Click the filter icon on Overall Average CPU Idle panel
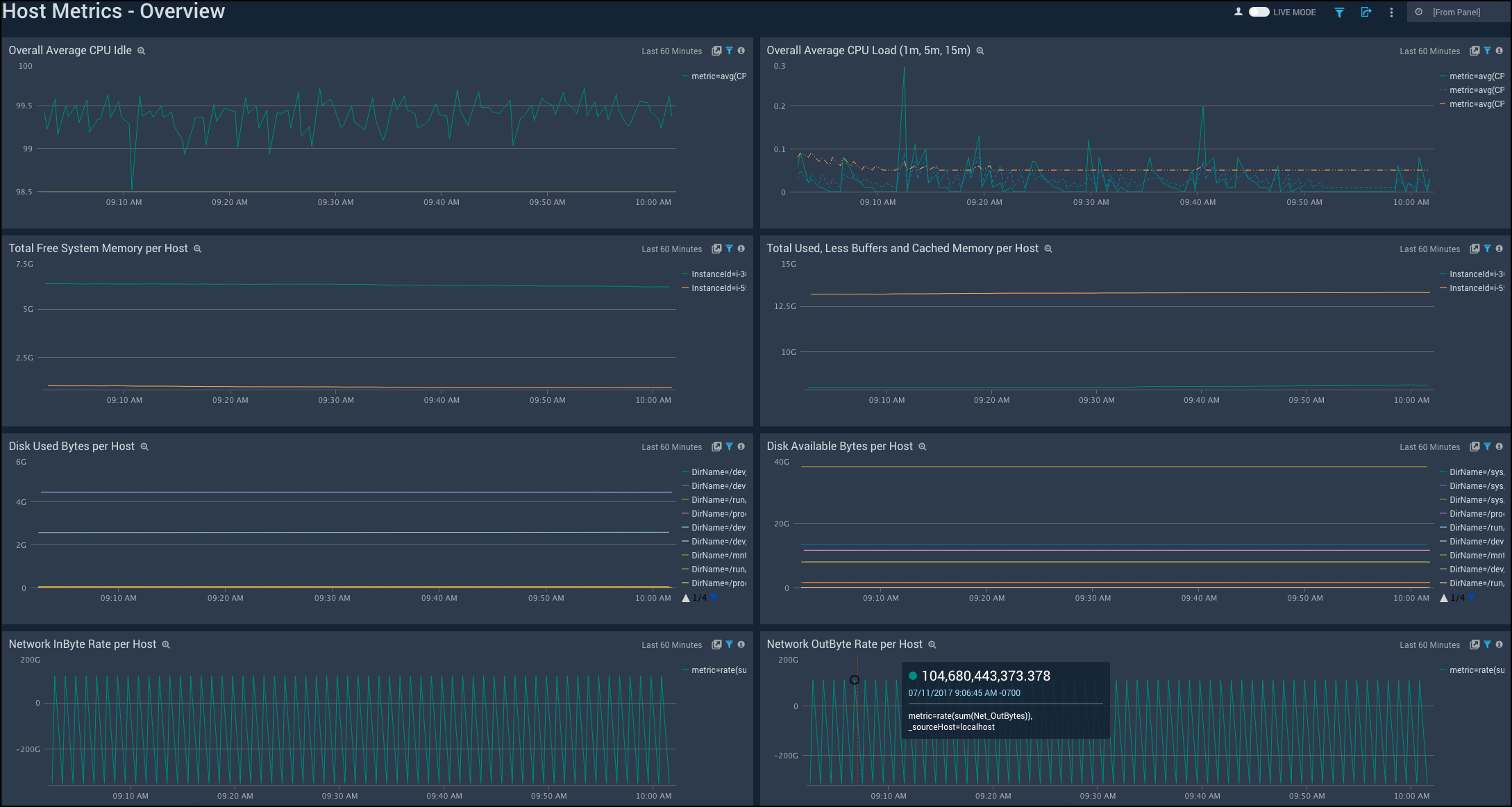The width and height of the screenshot is (1512, 807). pyautogui.click(x=729, y=50)
